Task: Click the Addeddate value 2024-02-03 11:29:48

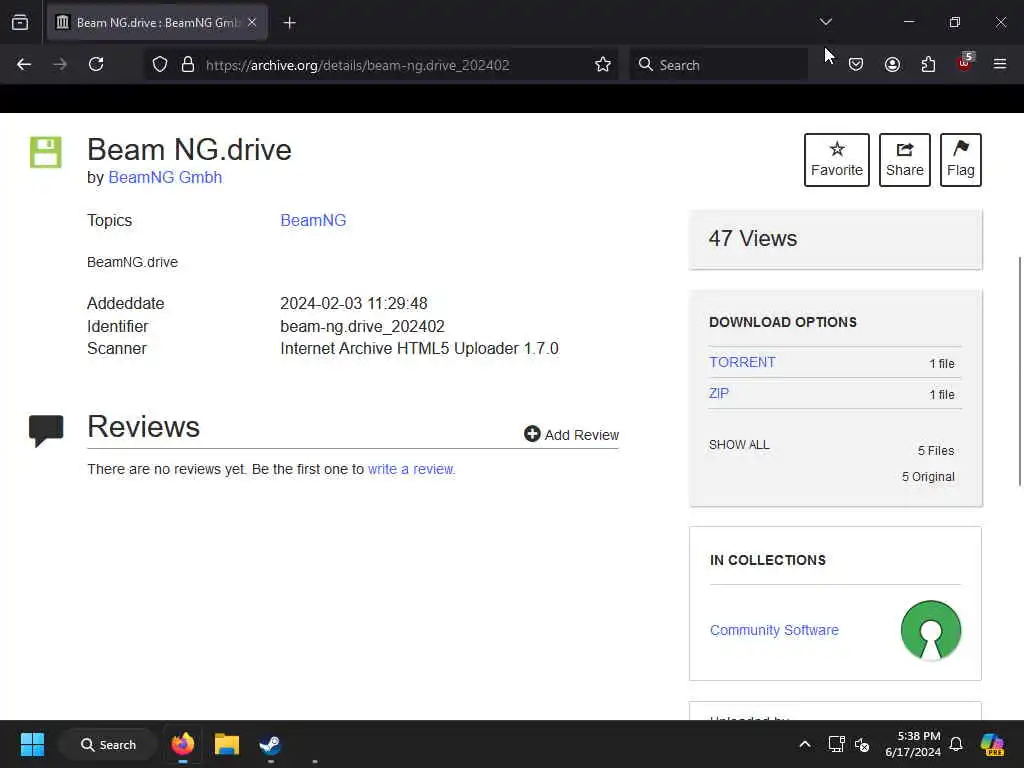Action: tap(354, 304)
